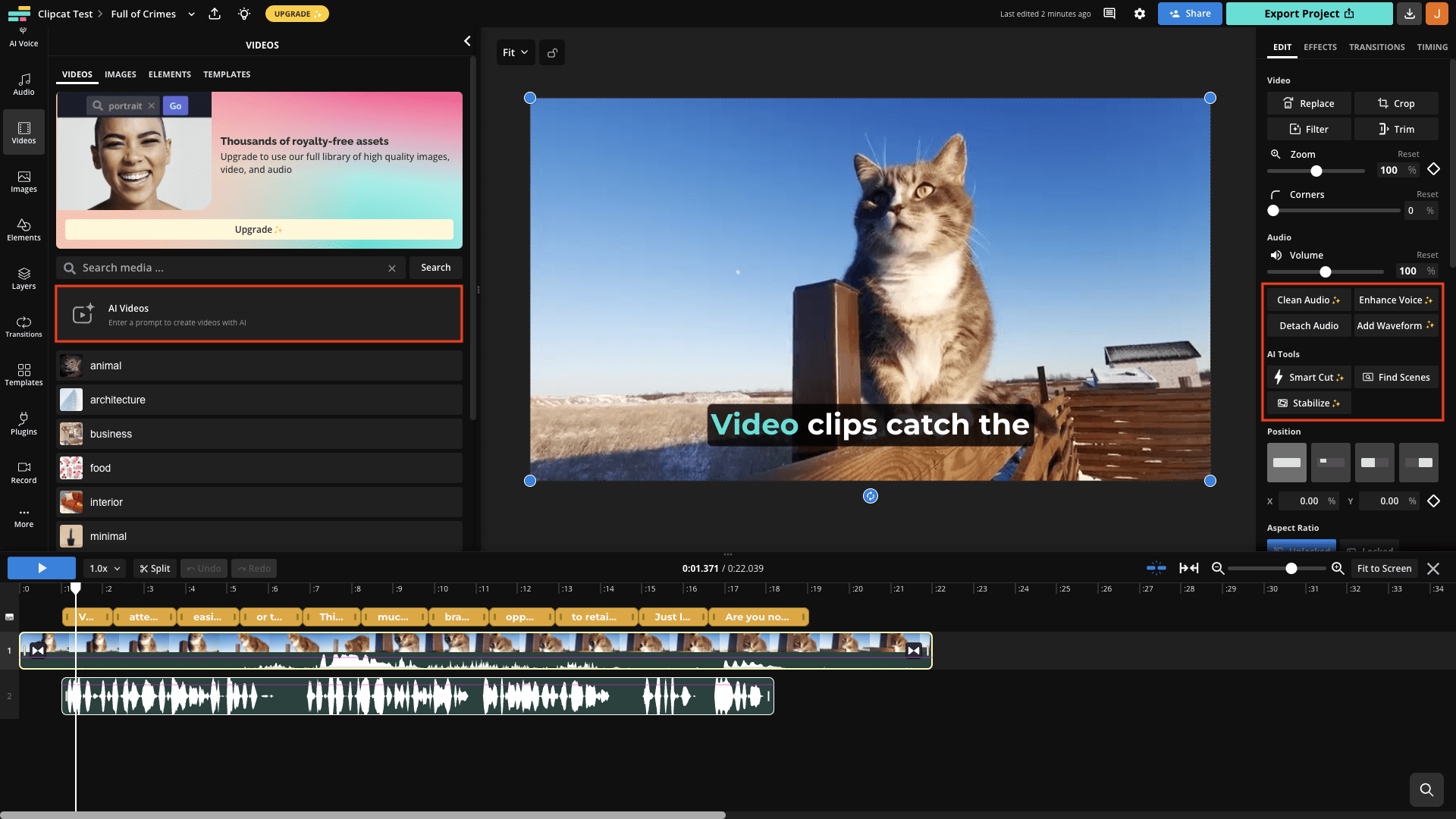Click the Replace video button

[1309, 104]
